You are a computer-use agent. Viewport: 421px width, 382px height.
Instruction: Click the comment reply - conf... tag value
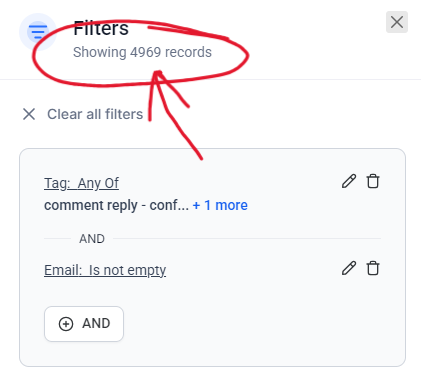click(116, 205)
